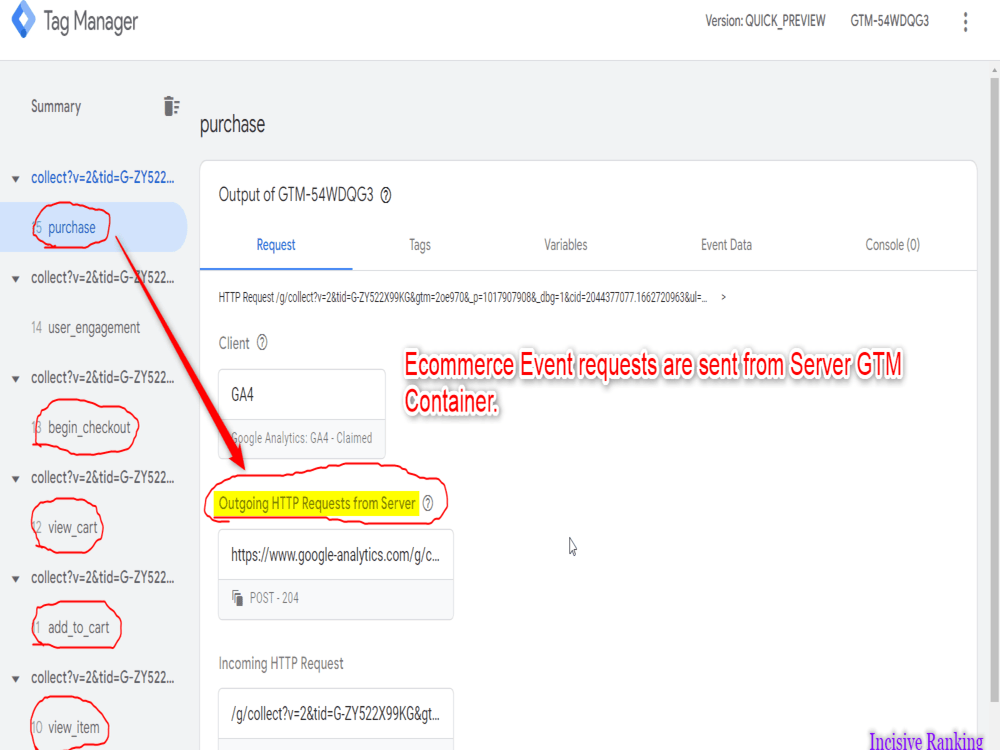The width and height of the screenshot is (1000, 750).
Task: Open the three-dot more options menu
Action: click(x=965, y=22)
